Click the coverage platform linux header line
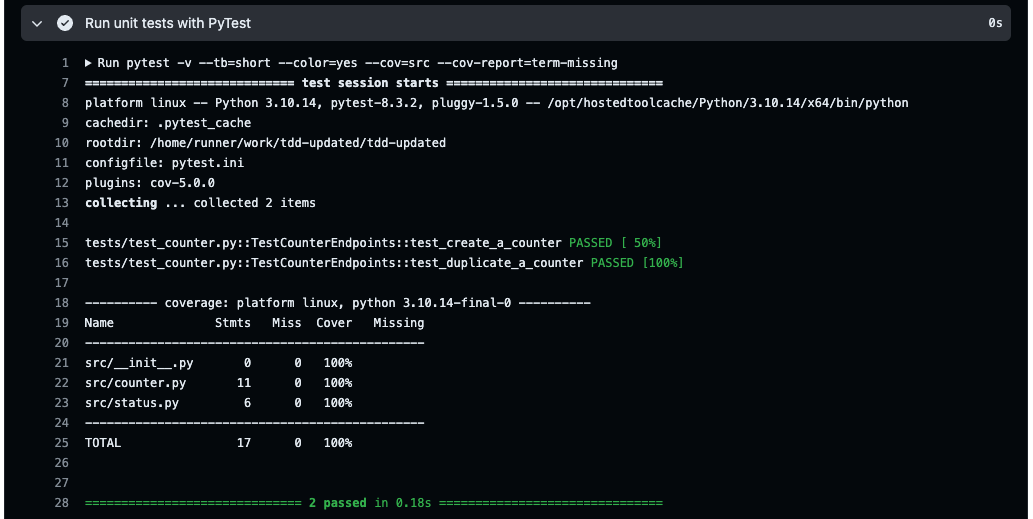 point(338,303)
